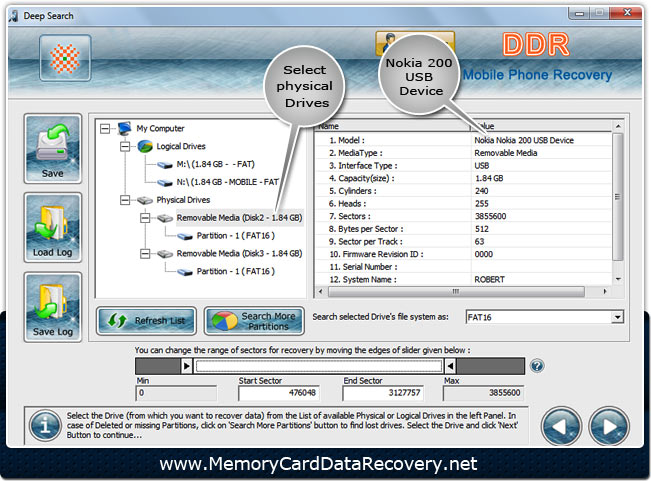Open slider help question mark icon
This screenshot has height=481, width=651.
click(x=537, y=366)
